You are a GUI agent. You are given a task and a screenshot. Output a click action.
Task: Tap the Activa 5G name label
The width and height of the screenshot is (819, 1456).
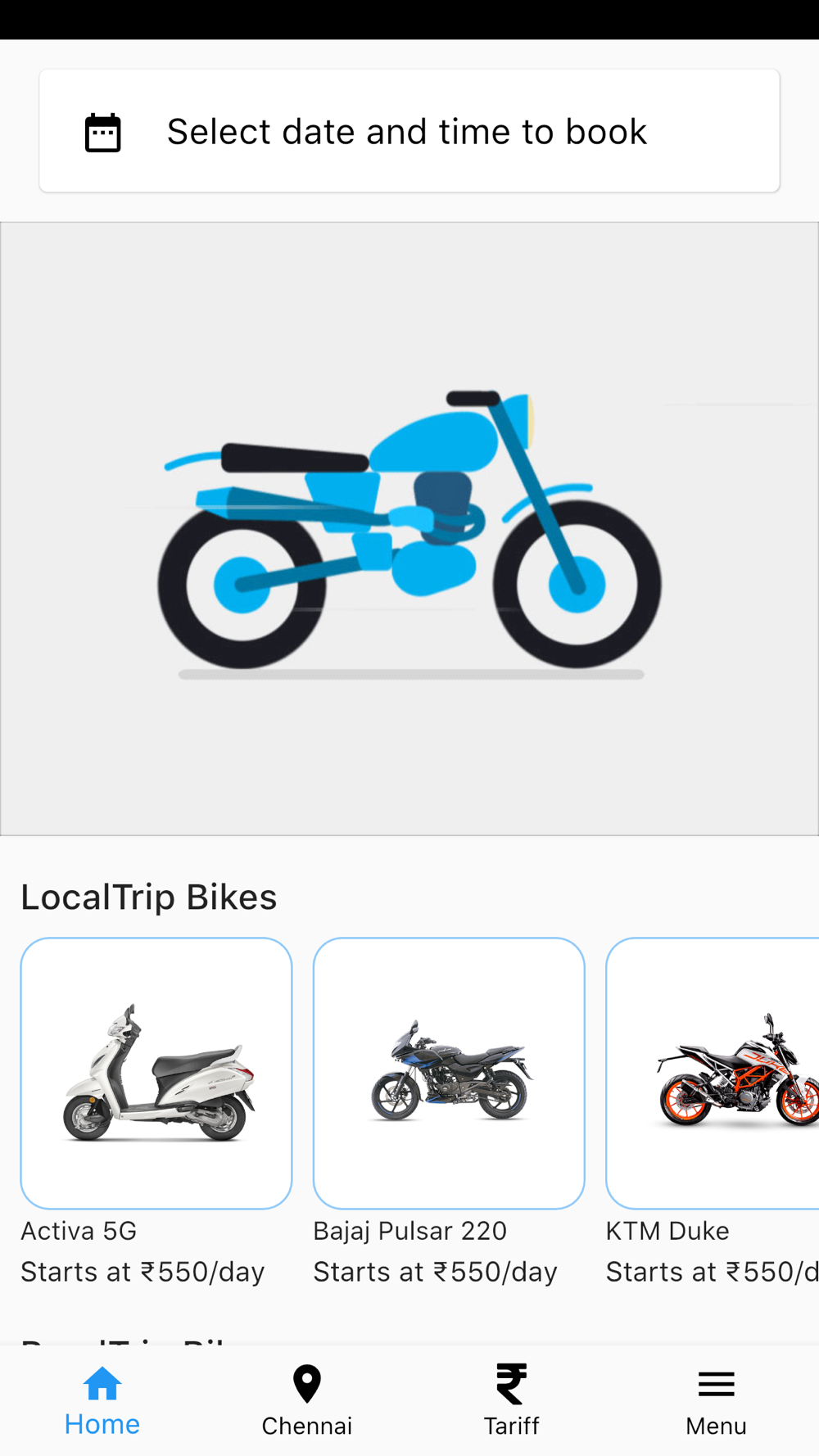(79, 1231)
